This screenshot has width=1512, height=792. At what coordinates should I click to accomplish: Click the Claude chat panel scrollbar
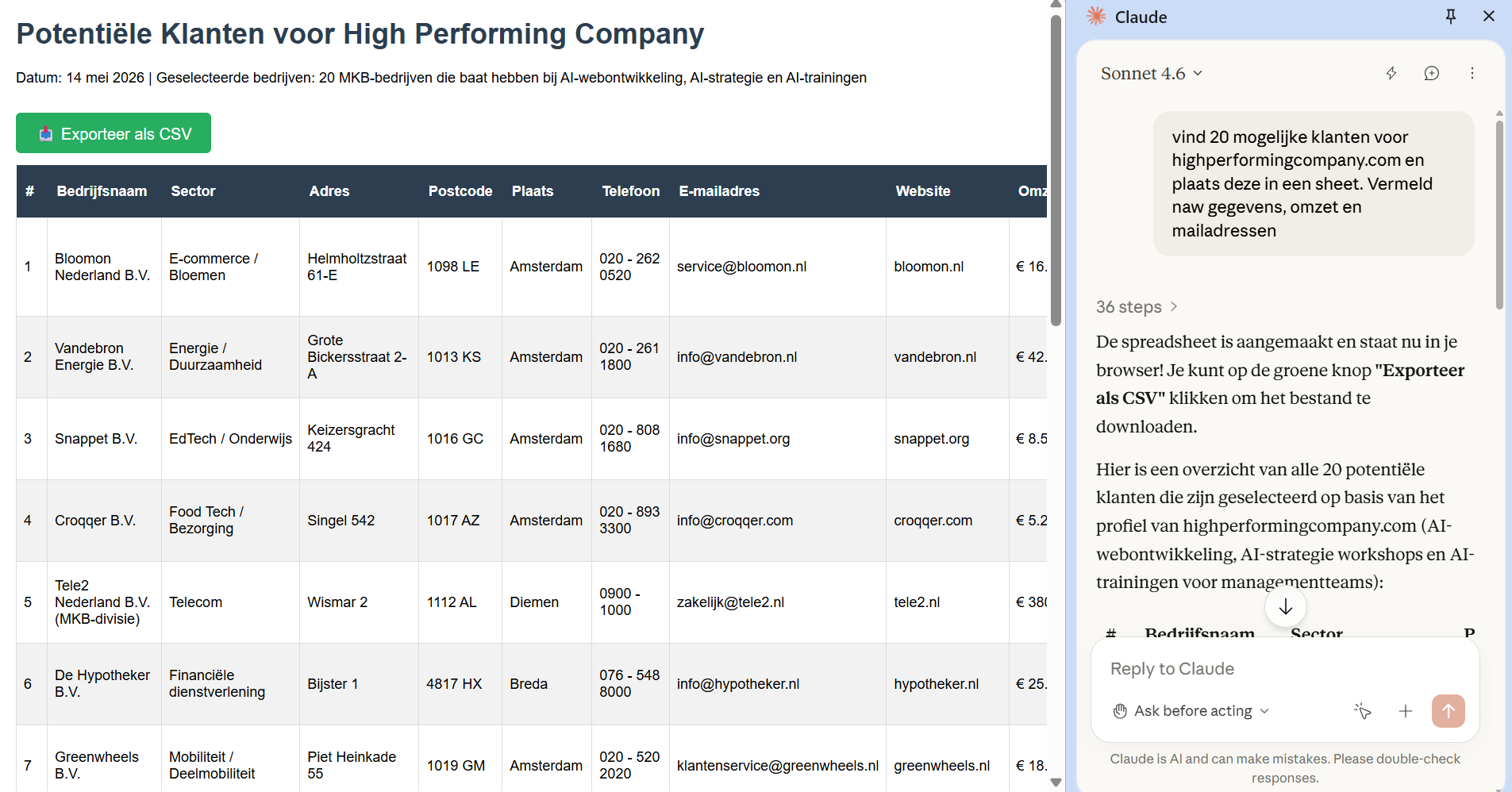tap(1499, 214)
